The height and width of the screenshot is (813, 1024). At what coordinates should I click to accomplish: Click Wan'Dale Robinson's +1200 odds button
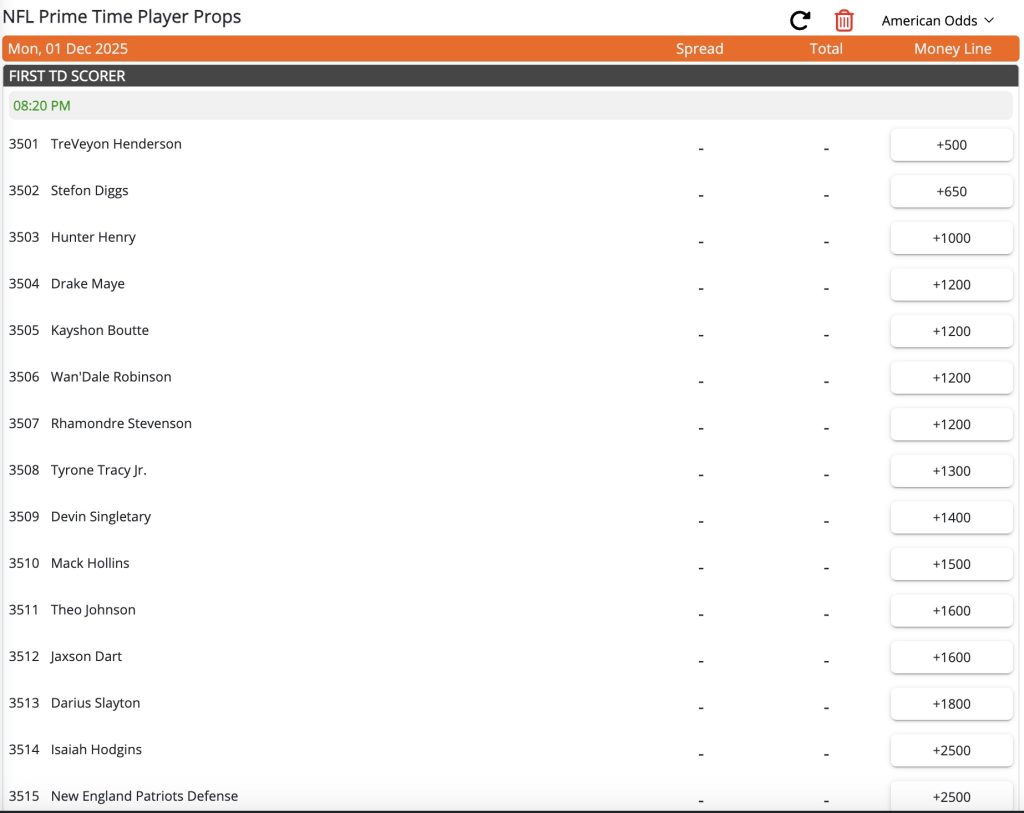[x=951, y=377]
